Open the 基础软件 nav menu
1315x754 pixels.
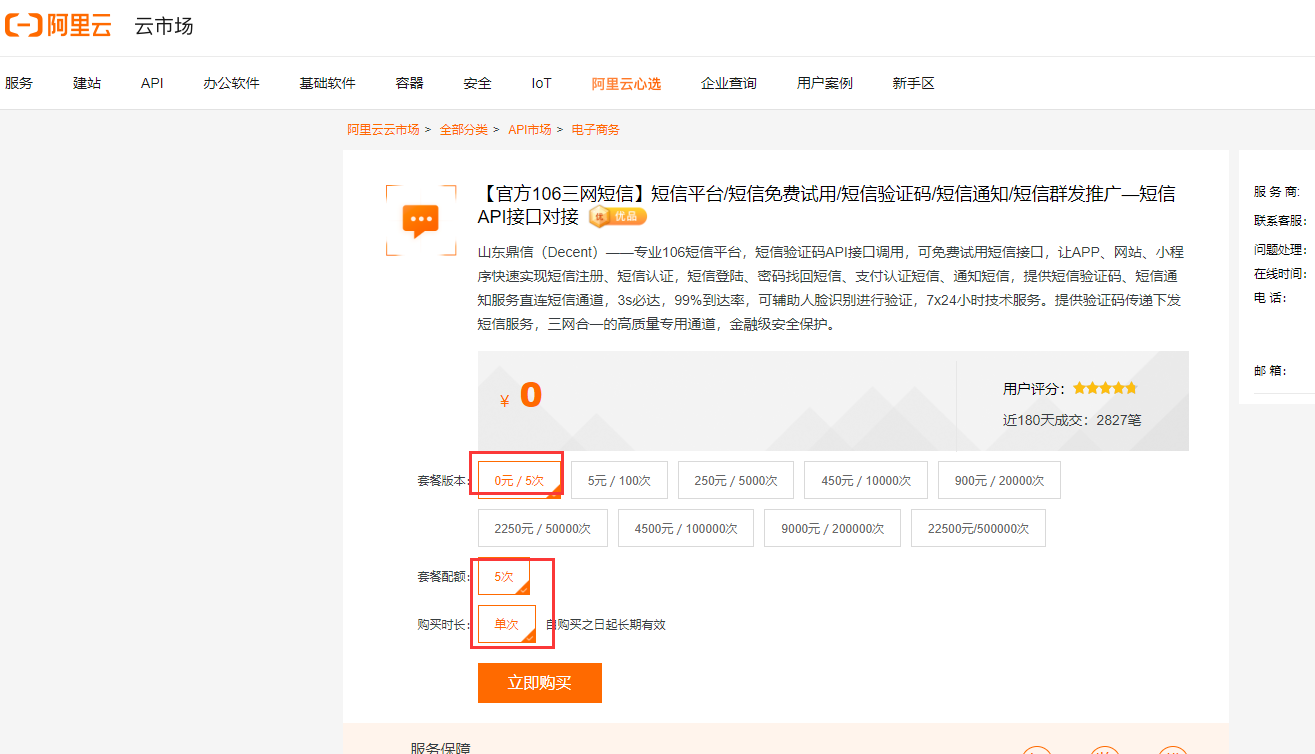pyautogui.click(x=327, y=83)
